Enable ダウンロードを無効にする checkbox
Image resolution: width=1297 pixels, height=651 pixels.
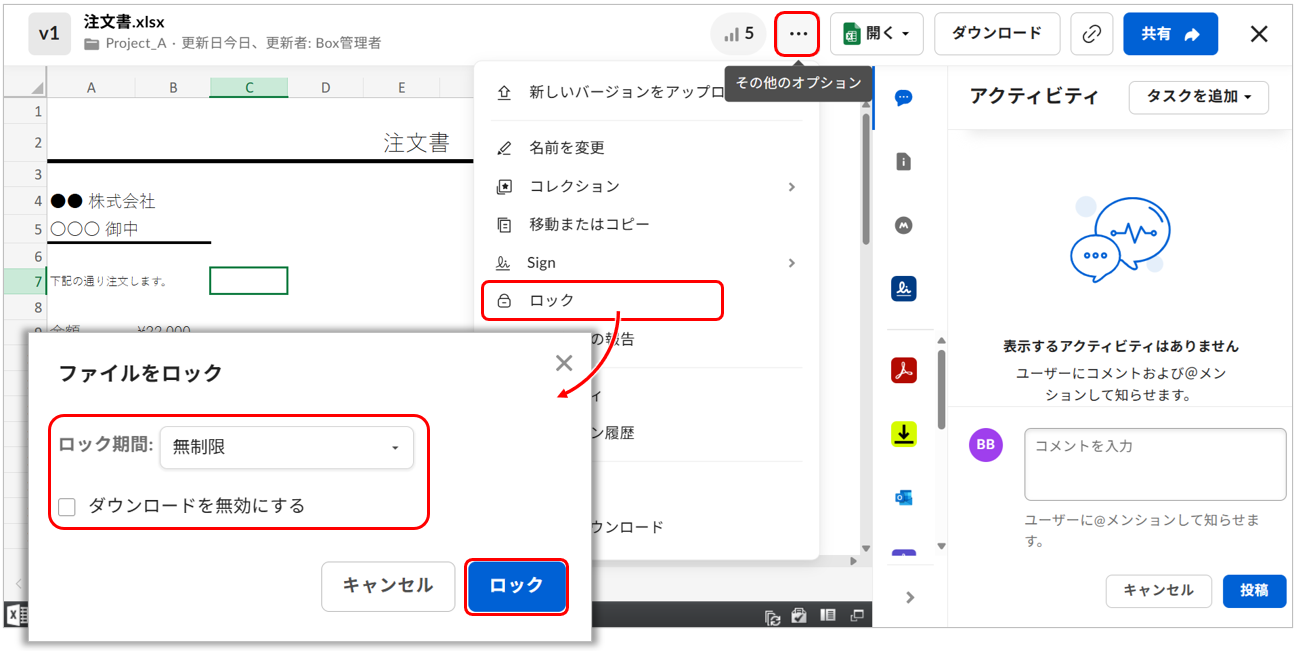coord(67,507)
